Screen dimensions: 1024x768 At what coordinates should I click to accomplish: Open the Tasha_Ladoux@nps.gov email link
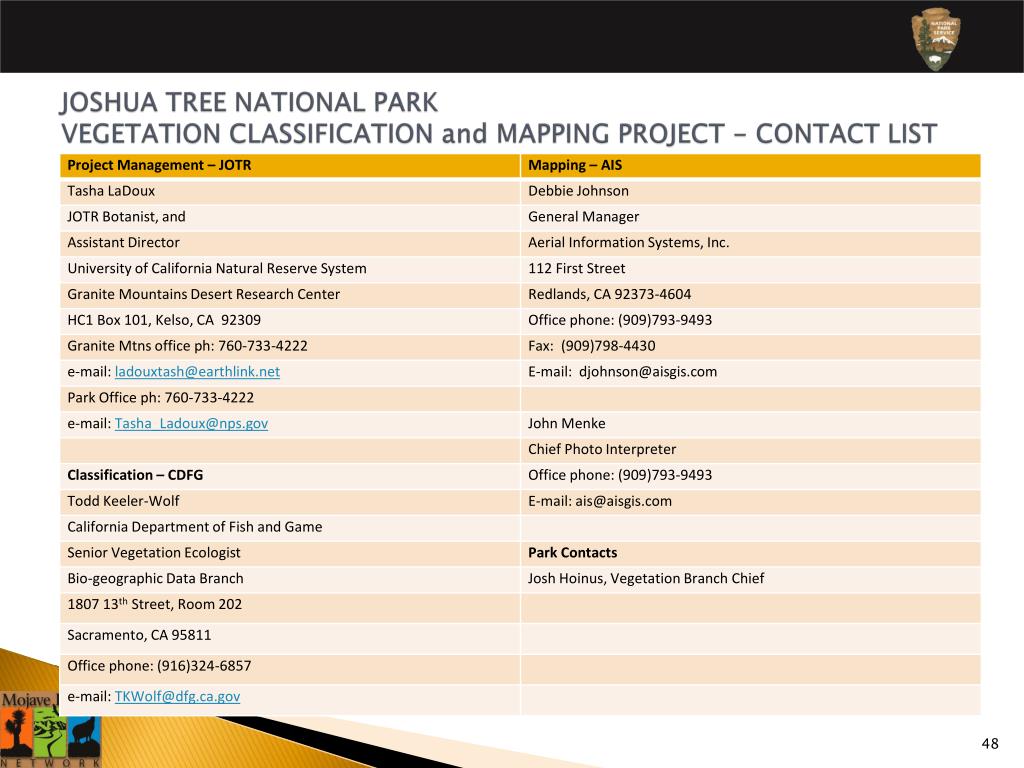pos(191,423)
